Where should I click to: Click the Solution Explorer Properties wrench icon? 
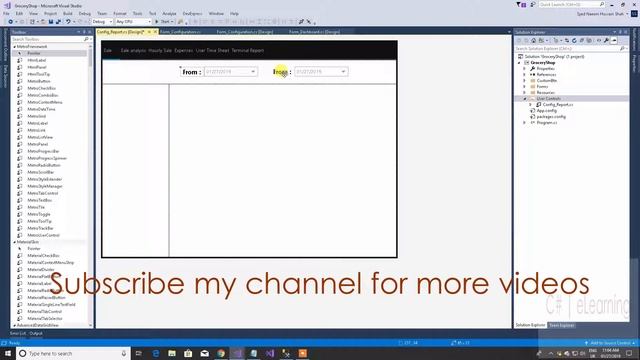point(607,40)
